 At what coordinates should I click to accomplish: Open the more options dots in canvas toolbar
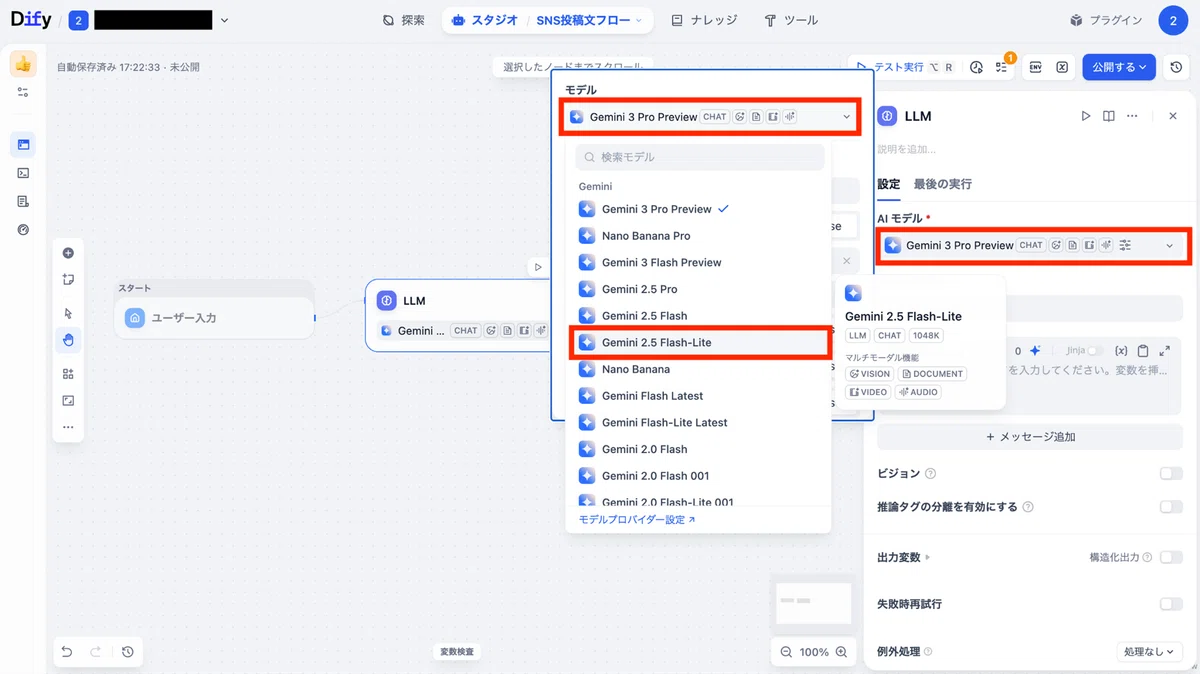point(68,427)
